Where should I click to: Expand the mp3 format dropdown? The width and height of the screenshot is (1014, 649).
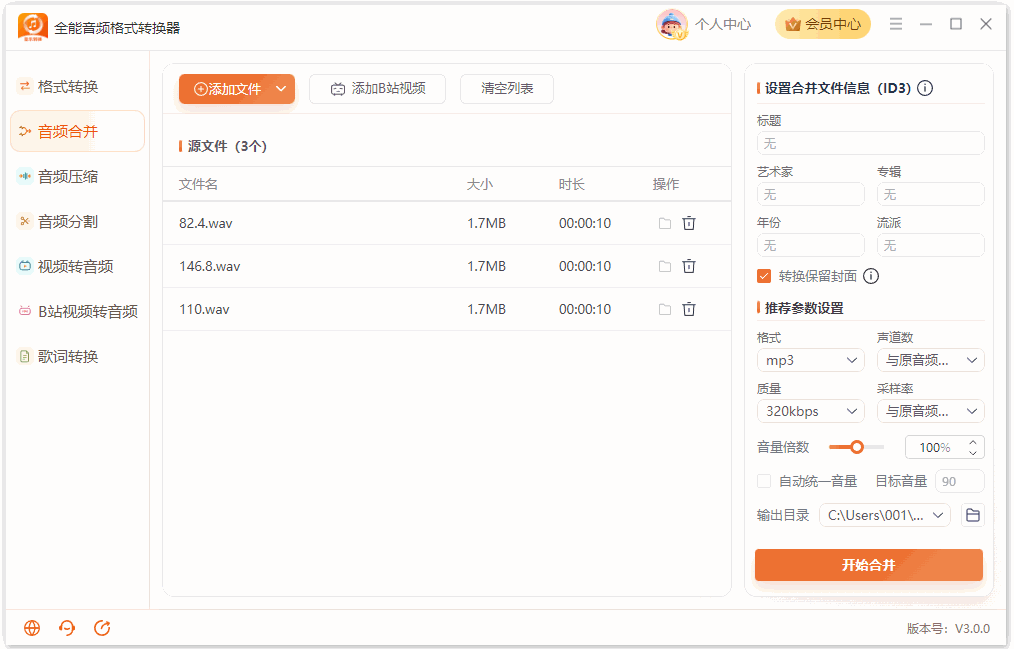point(811,360)
